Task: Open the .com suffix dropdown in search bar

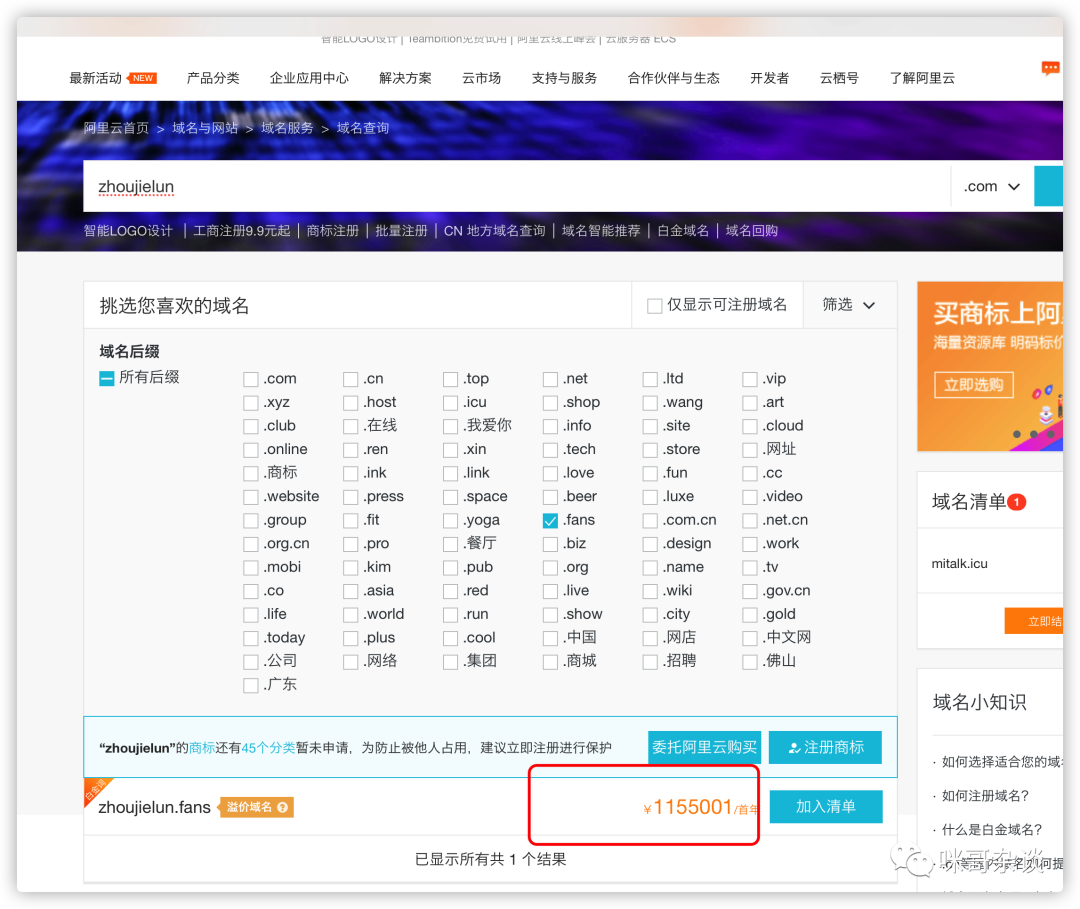Action: pos(990,186)
